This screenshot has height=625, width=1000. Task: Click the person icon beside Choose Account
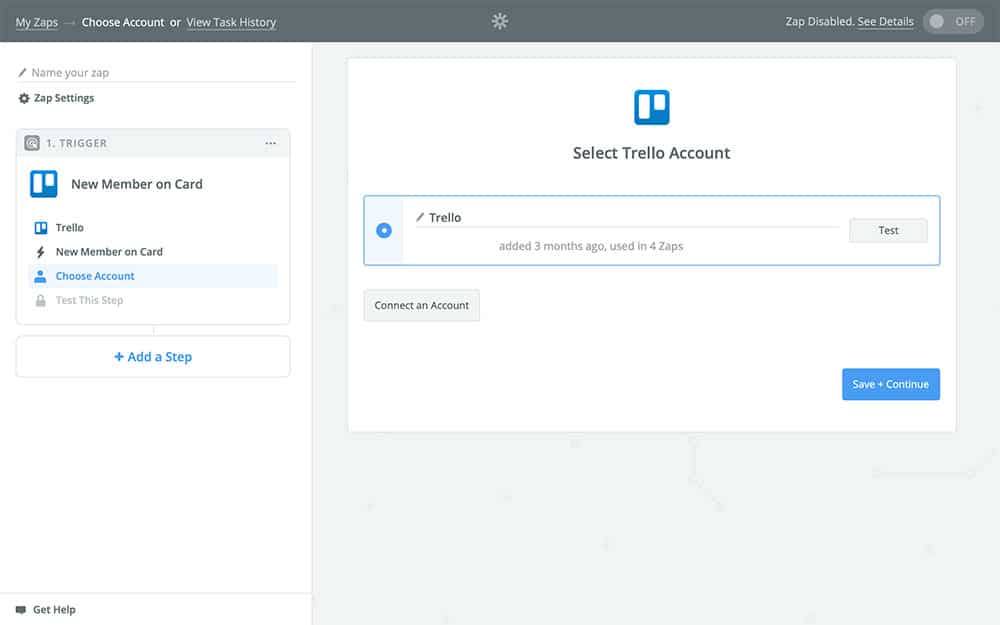[41, 276]
